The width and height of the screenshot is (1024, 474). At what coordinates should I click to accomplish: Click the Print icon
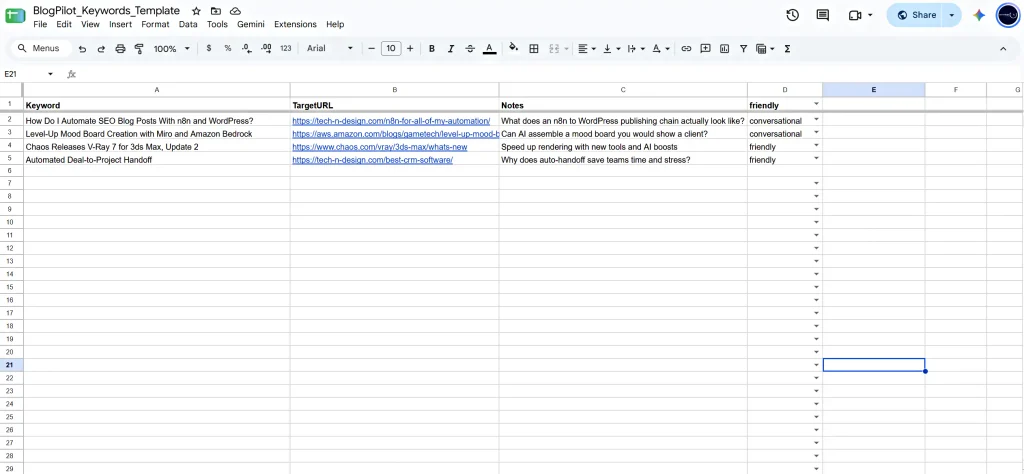pos(120,49)
